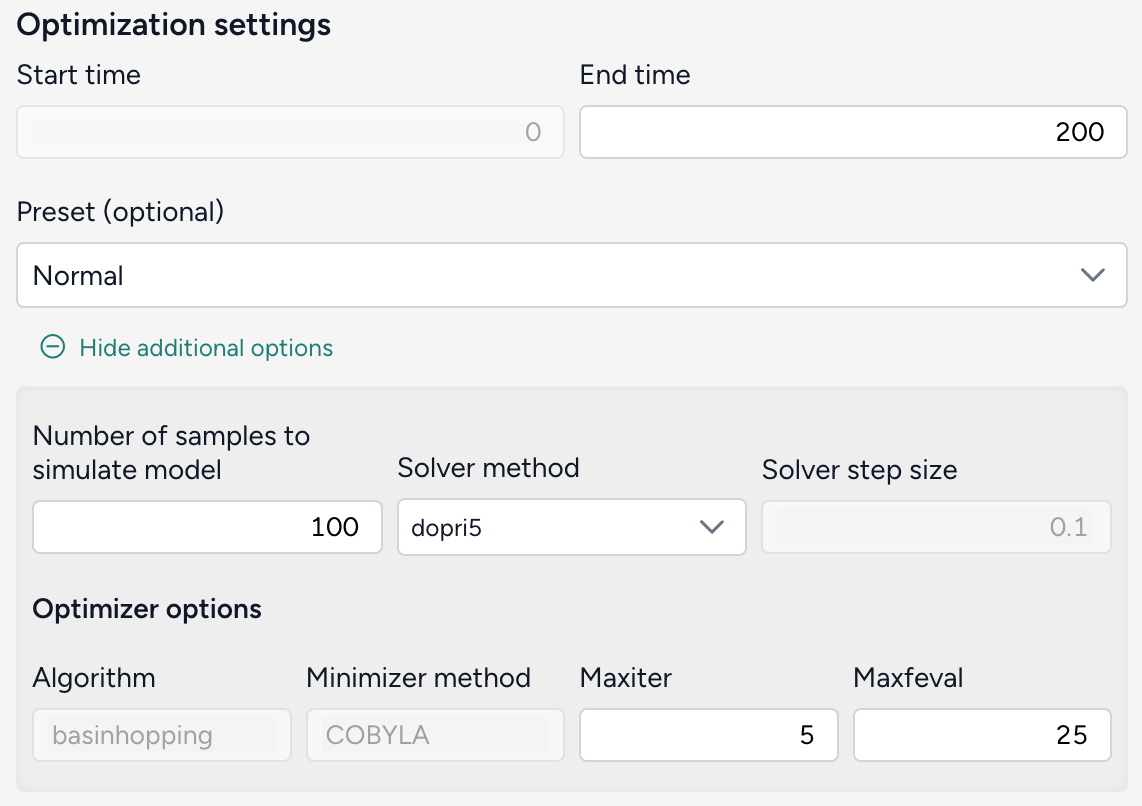Click the Optimizer options section label
The height and width of the screenshot is (806, 1142).
(x=146, y=609)
